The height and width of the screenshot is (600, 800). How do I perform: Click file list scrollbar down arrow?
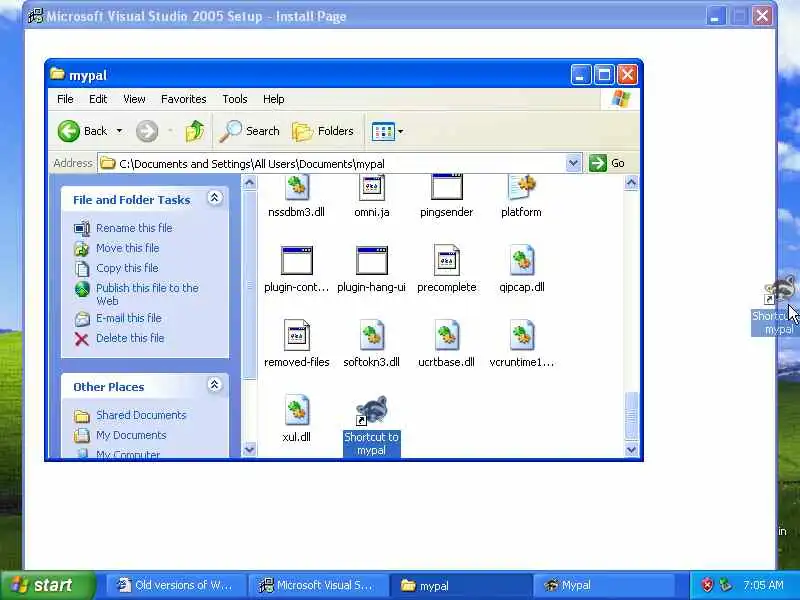point(631,449)
